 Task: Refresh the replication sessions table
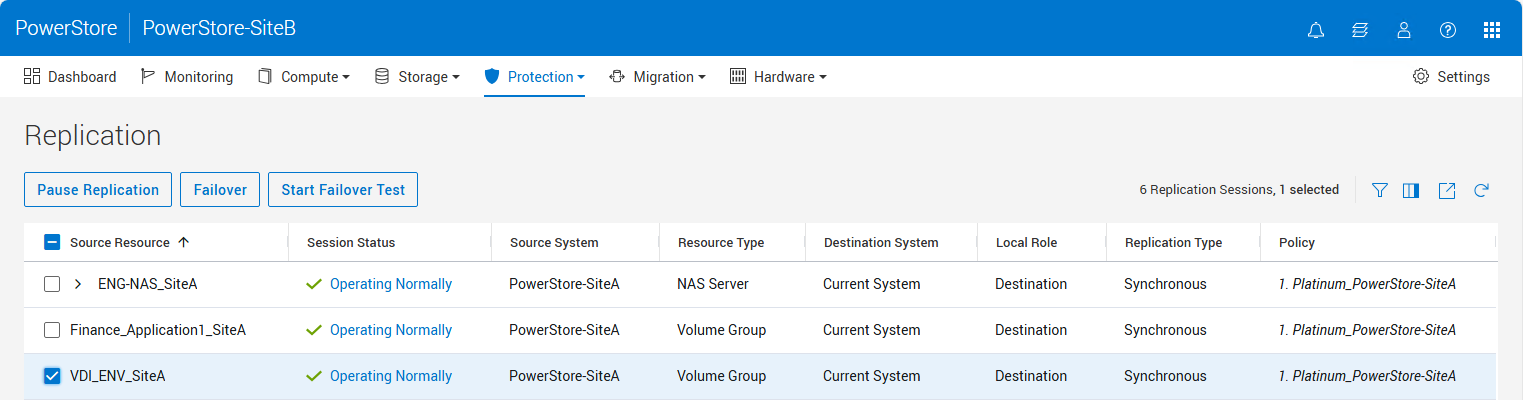coord(1482,190)
